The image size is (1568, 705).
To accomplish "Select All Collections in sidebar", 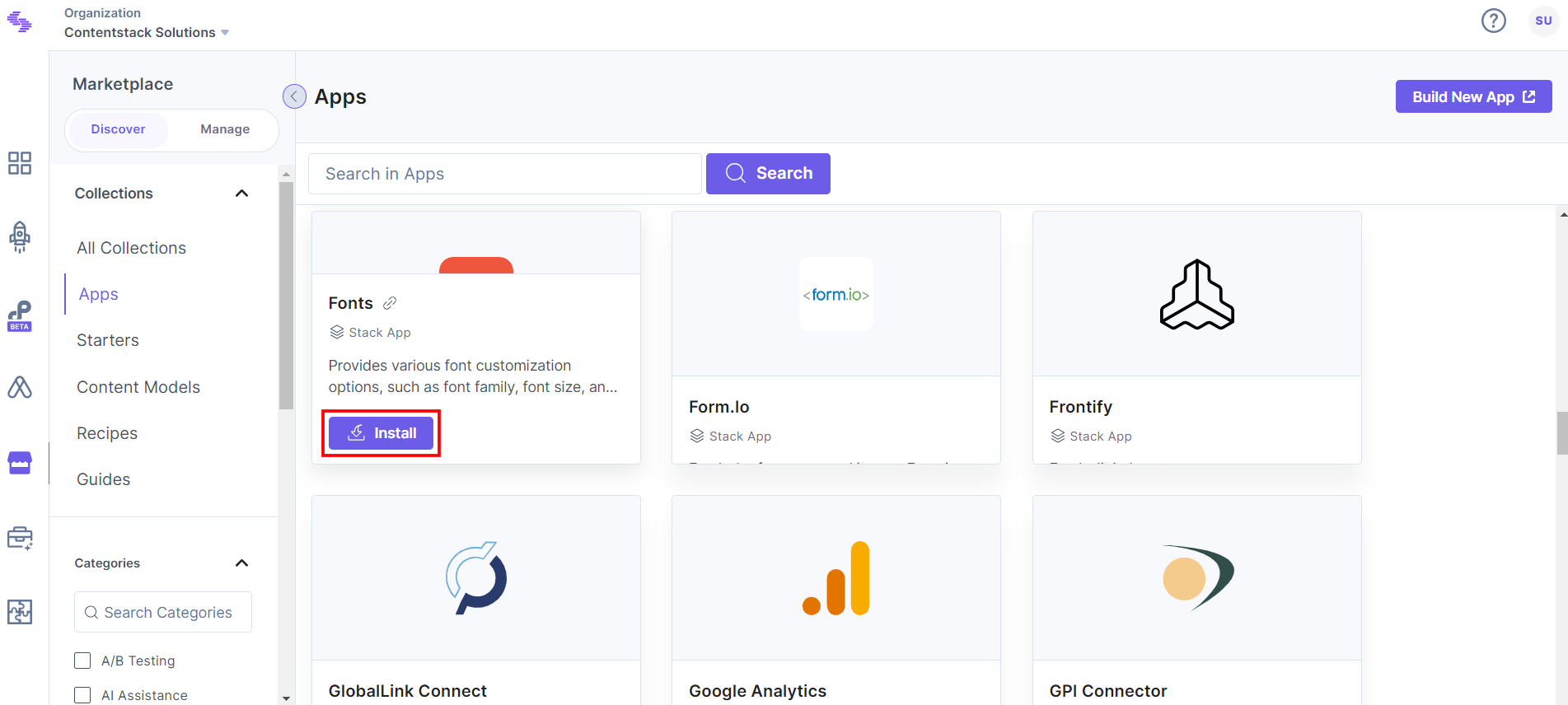I will 132,248.
